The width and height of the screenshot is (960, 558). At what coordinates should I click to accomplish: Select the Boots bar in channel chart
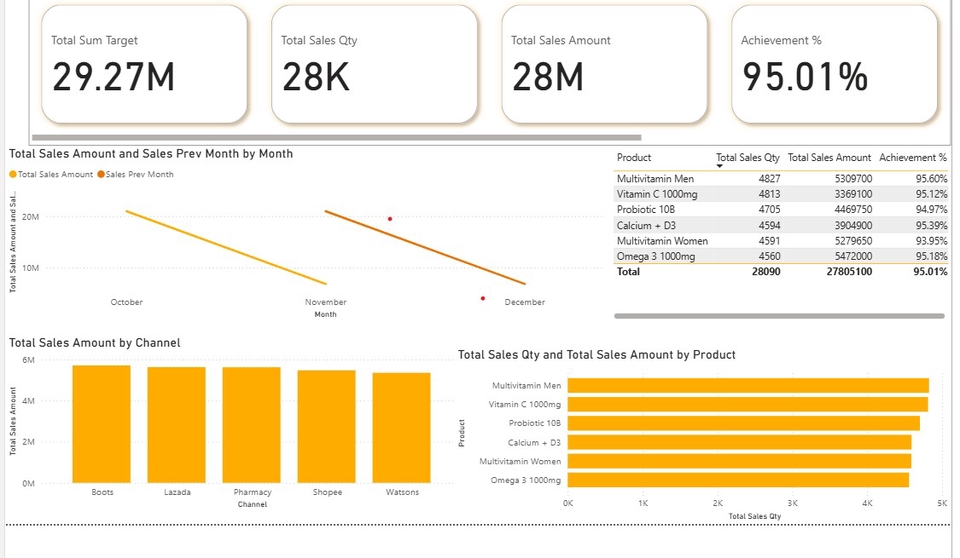101,424
